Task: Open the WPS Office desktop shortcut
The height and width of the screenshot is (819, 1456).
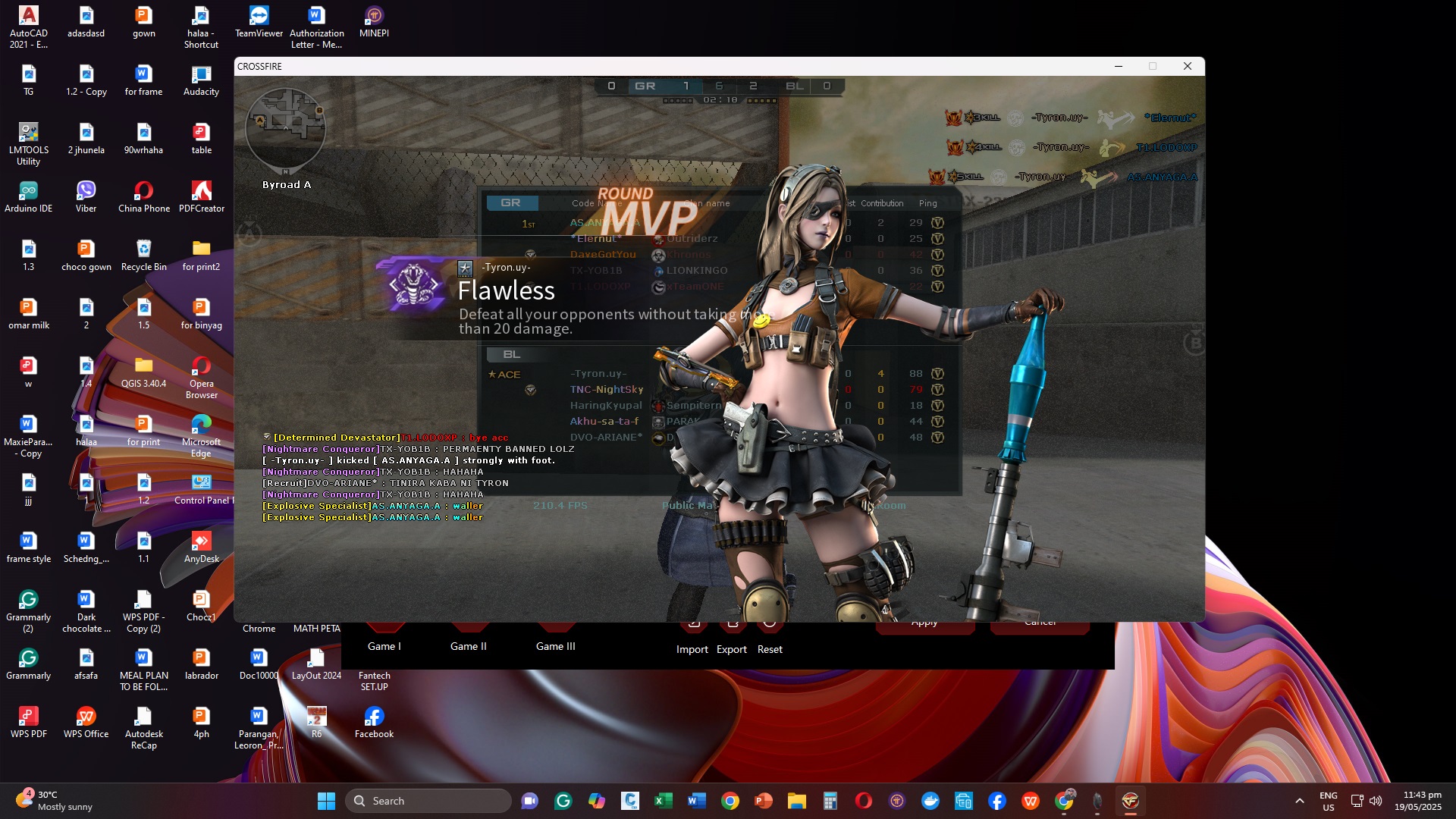Action: point(86,722)
